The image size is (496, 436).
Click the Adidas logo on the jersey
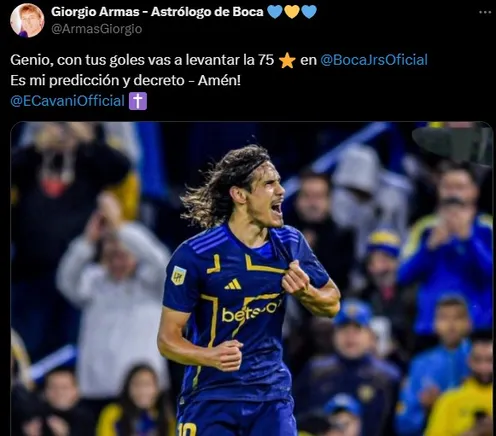click(x=233, y=284)
